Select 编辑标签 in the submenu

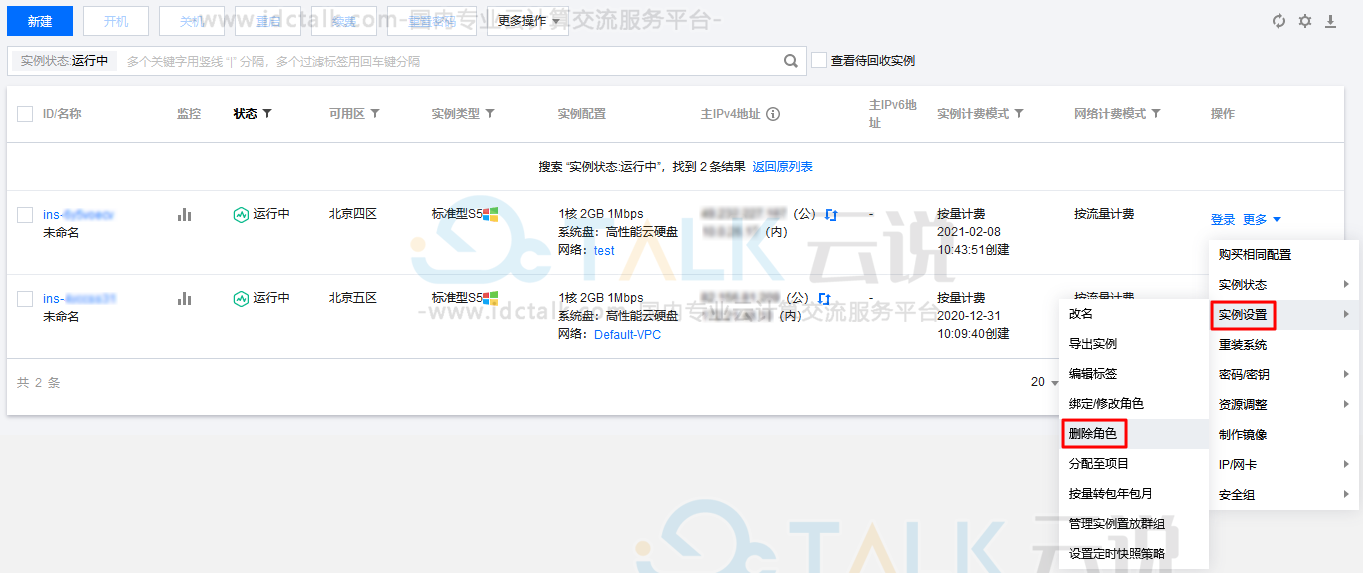pyautogui.click(x=1134, y=374)
